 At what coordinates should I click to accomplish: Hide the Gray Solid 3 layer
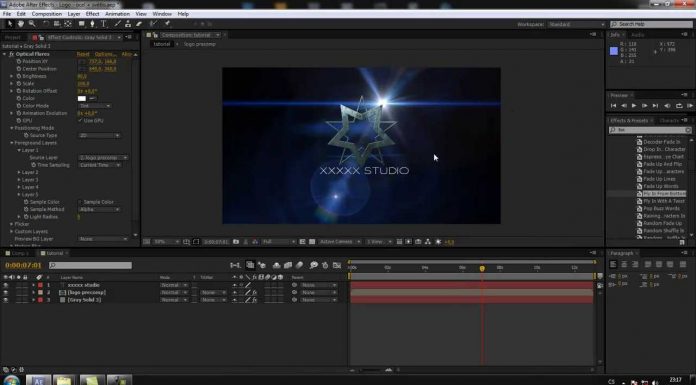click(x=5, y=300)
